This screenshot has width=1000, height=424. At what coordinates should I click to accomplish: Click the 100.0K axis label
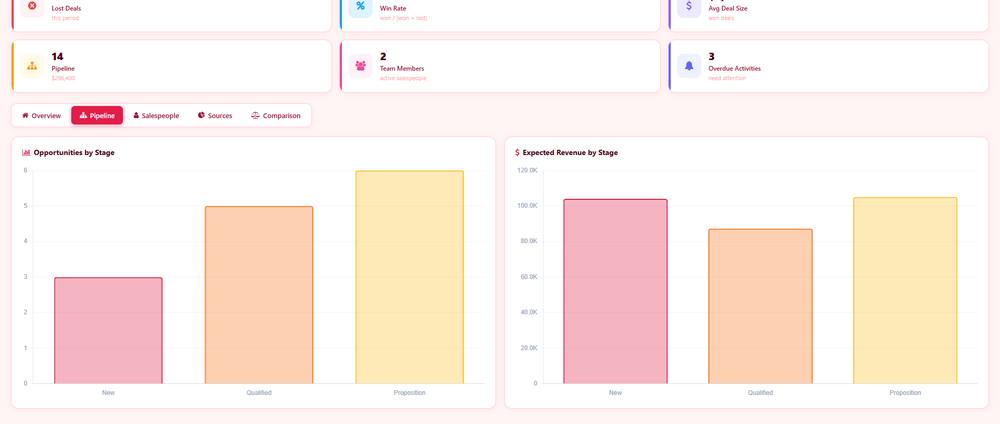coord(527,206)
